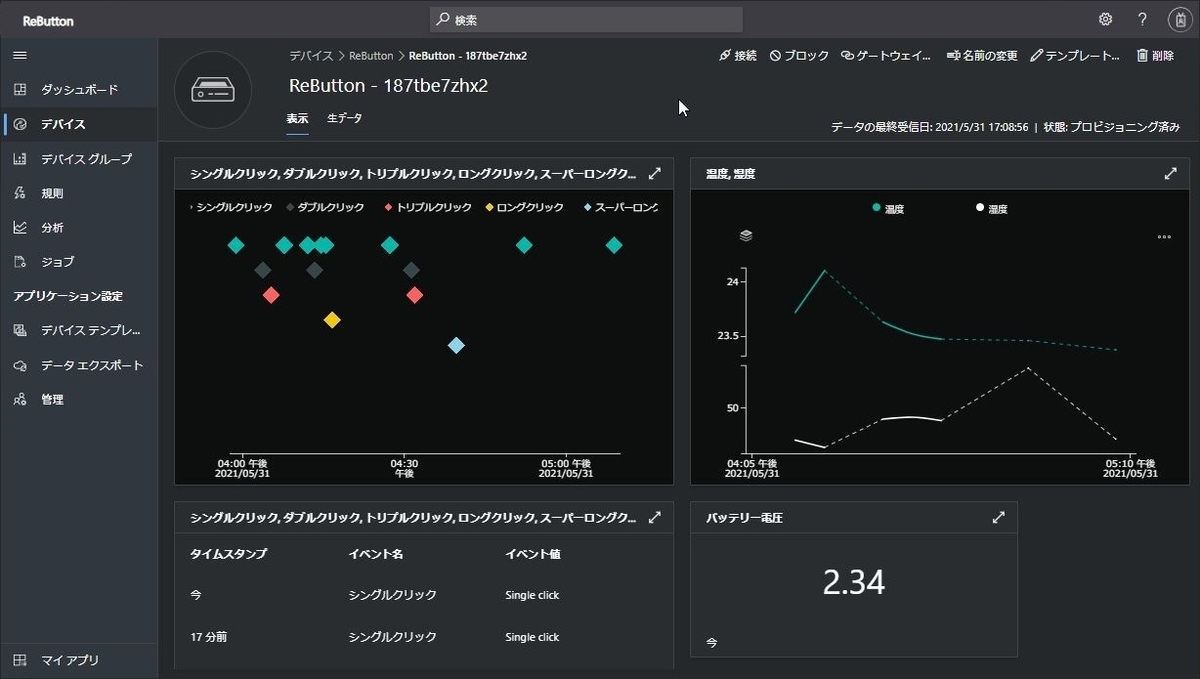Viewport: 1200px width, 679px height.
Task: Click 削除 to delete the device
Action: point(1155,56)
